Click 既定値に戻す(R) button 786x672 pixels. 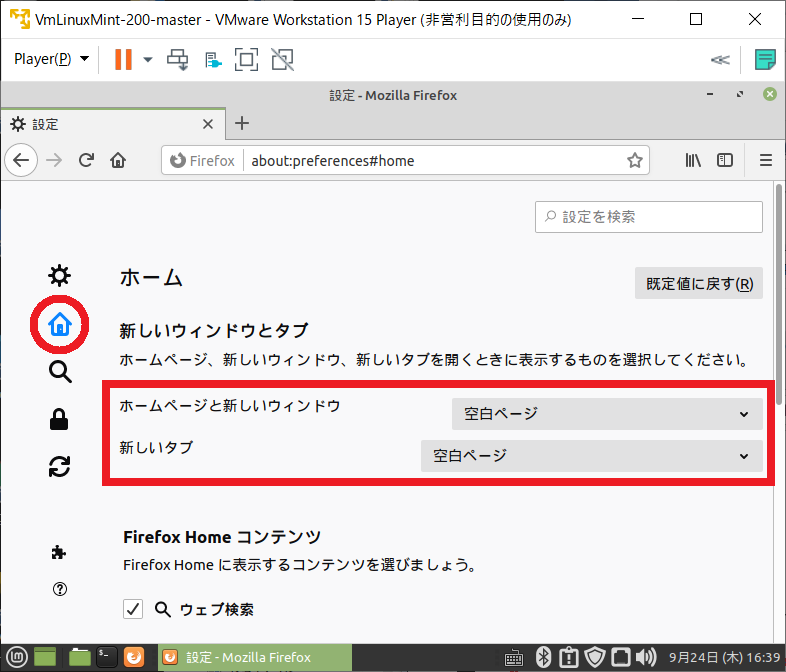[699, 283]
